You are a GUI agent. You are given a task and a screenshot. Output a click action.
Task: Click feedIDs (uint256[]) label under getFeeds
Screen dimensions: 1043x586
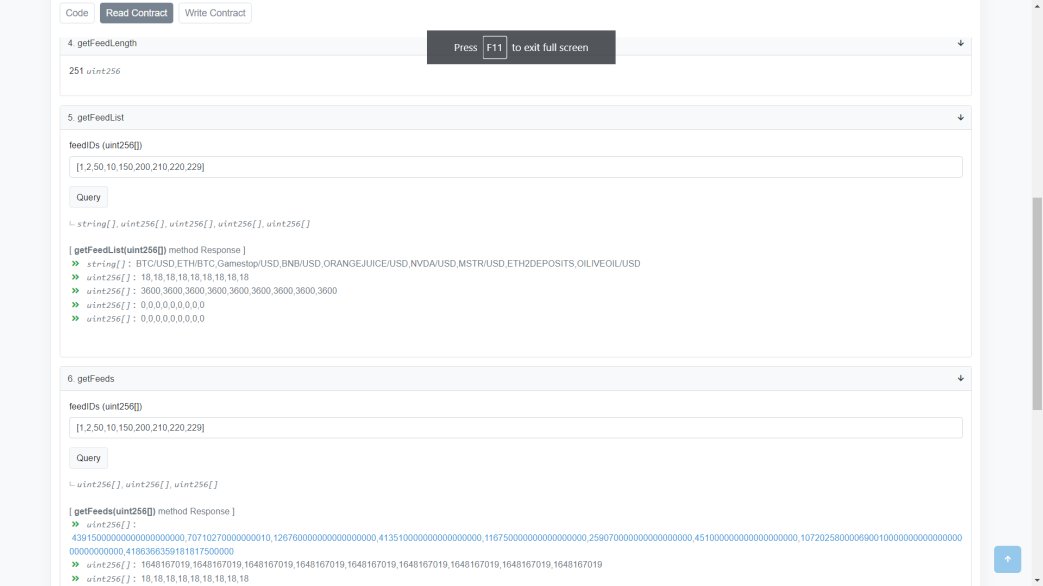tap(106, 406)
